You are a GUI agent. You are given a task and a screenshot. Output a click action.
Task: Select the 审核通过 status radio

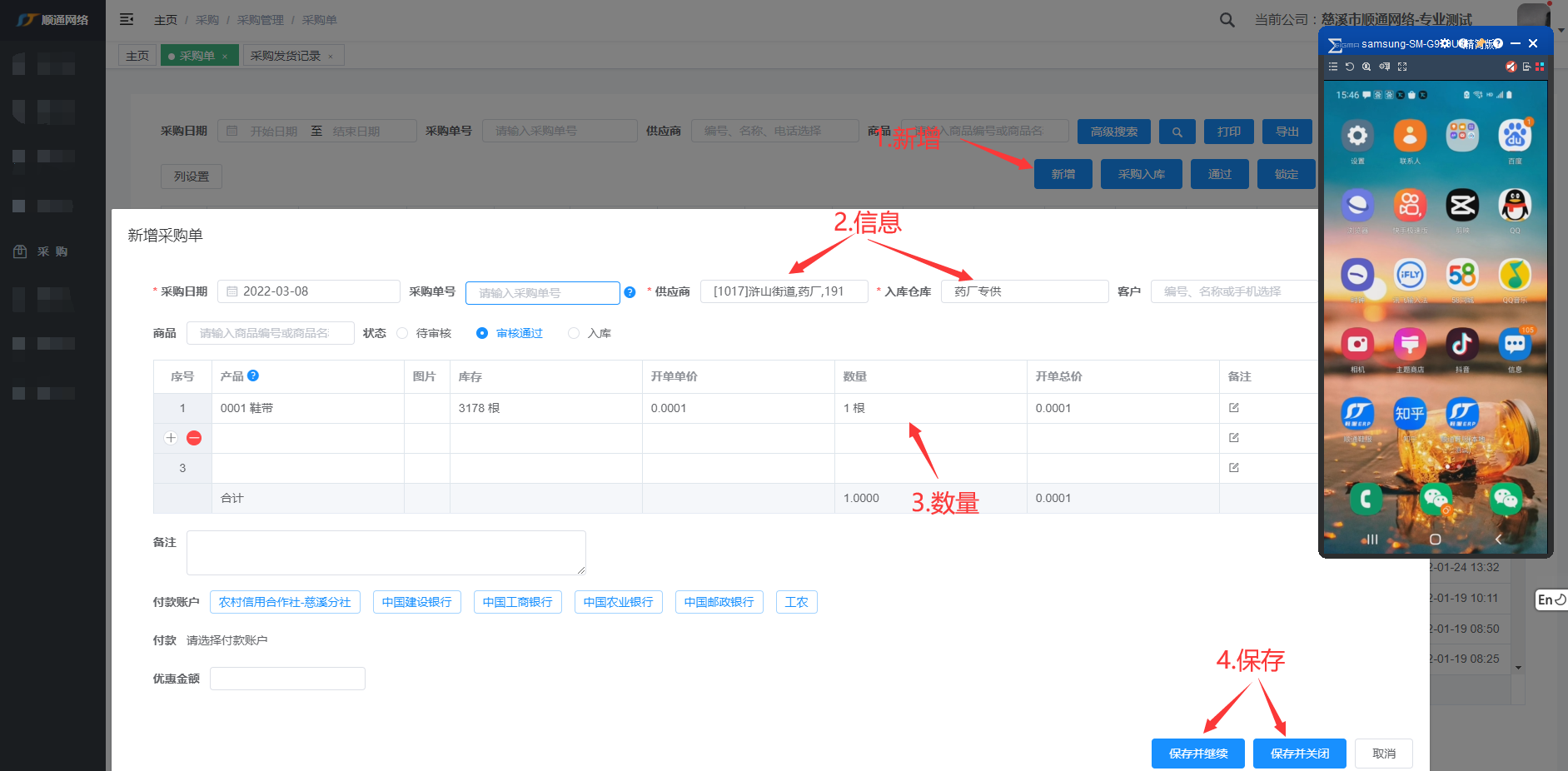(482, 333)
